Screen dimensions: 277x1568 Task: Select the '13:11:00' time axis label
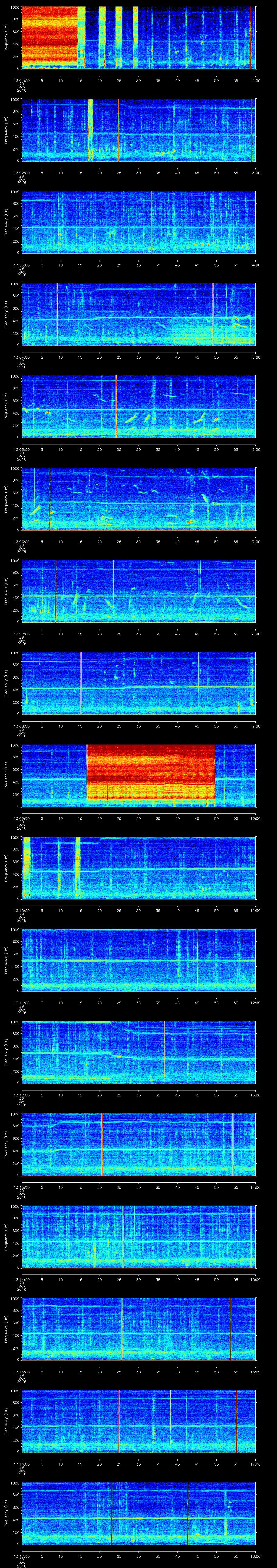[21, 1003]
